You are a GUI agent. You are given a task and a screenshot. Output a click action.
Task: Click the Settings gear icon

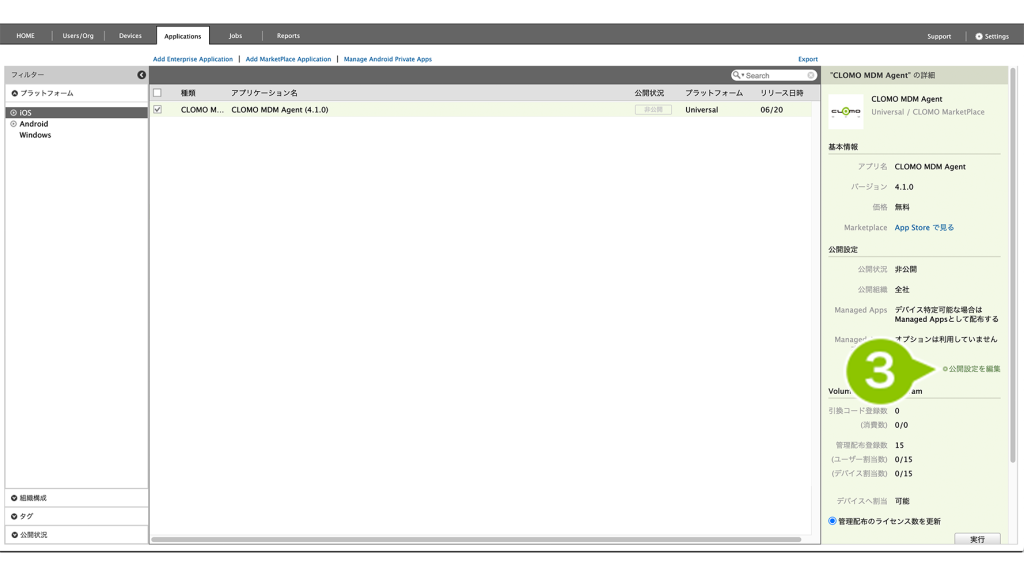click(x=979, y=37)
